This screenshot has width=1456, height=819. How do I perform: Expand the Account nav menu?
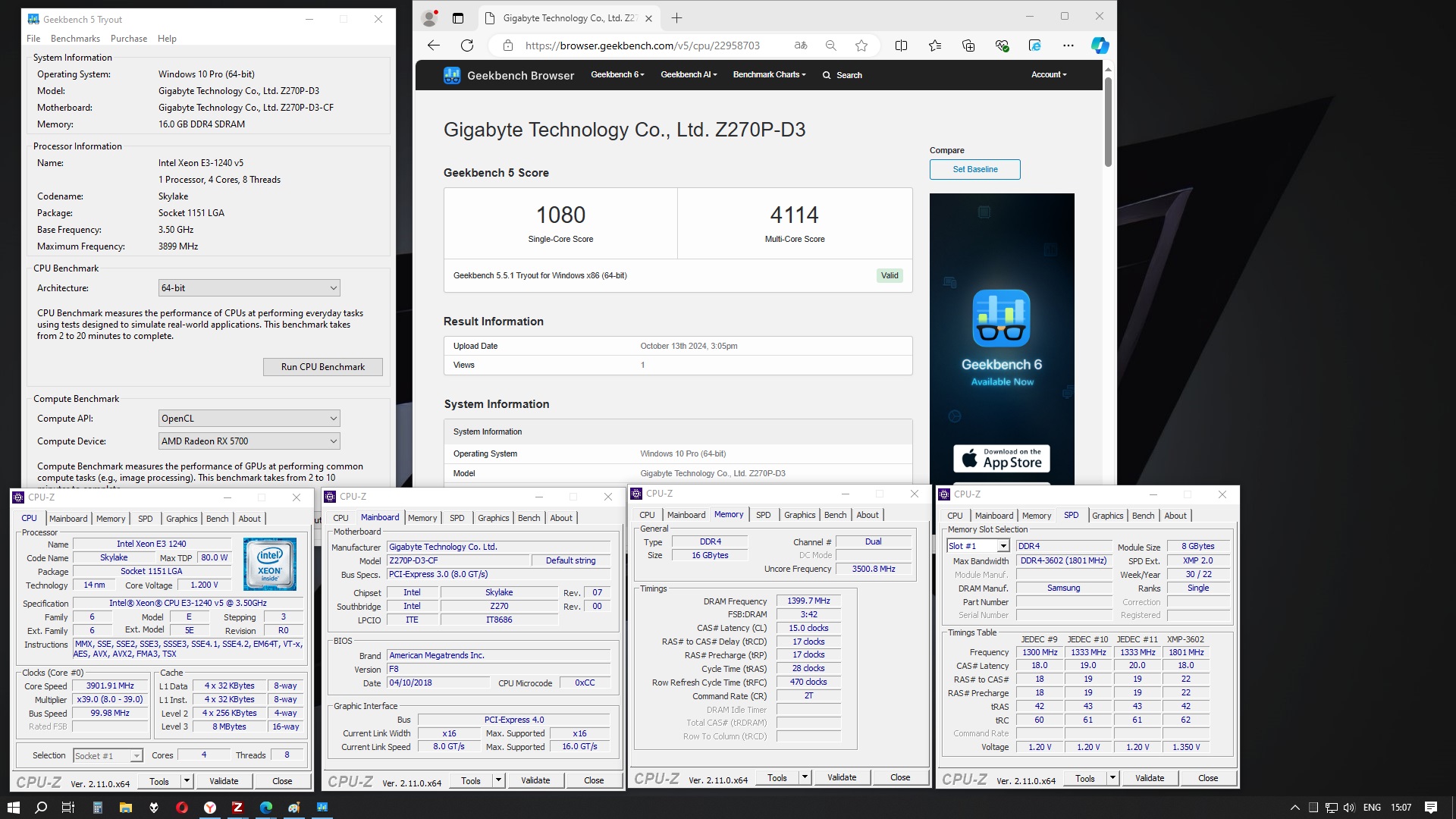pos(1049,75)
